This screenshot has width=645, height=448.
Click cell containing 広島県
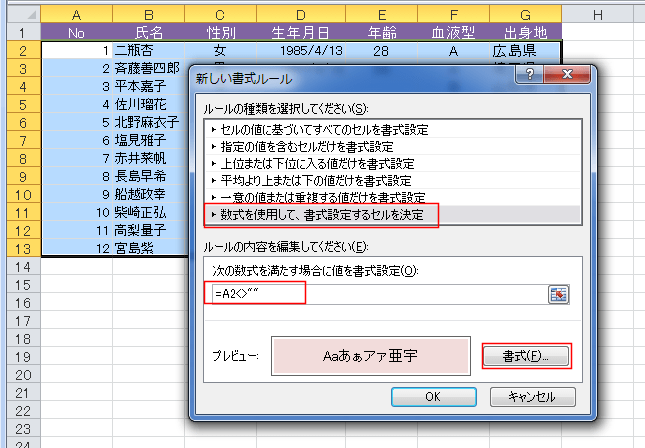coord(526,50)
